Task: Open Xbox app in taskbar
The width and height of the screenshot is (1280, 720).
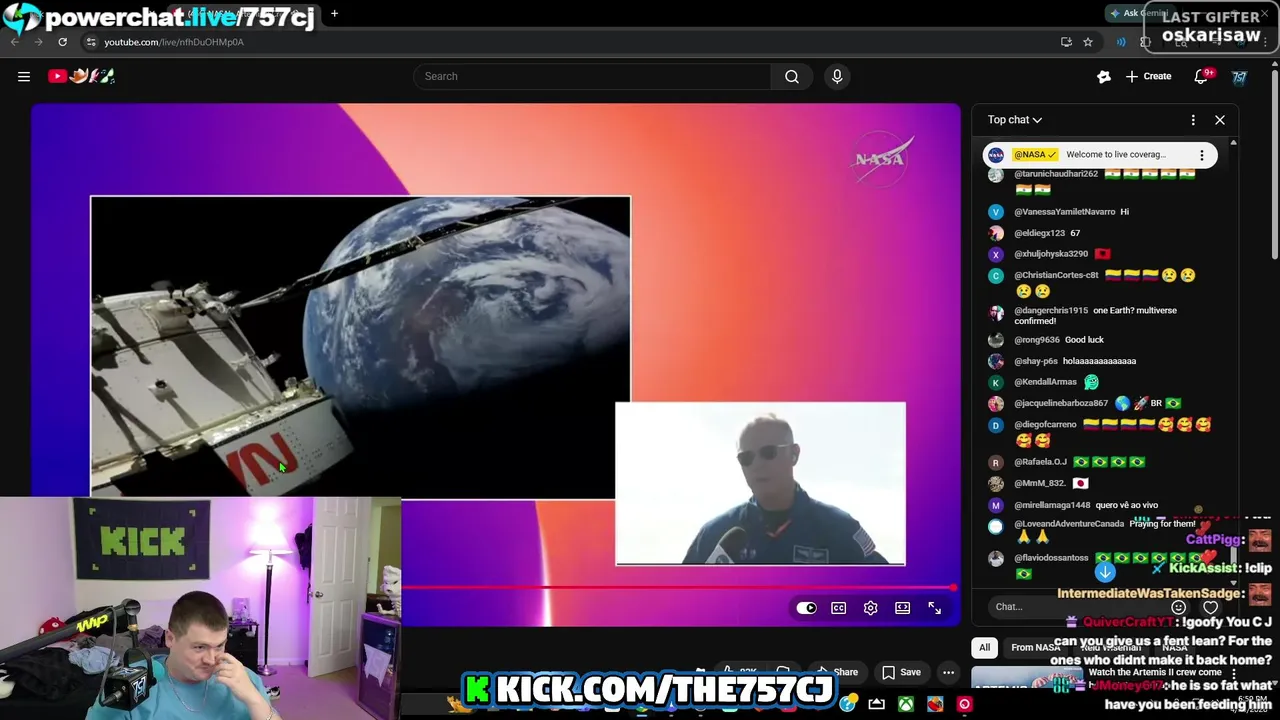Action: pyautogui.click(x=905, y=704)
